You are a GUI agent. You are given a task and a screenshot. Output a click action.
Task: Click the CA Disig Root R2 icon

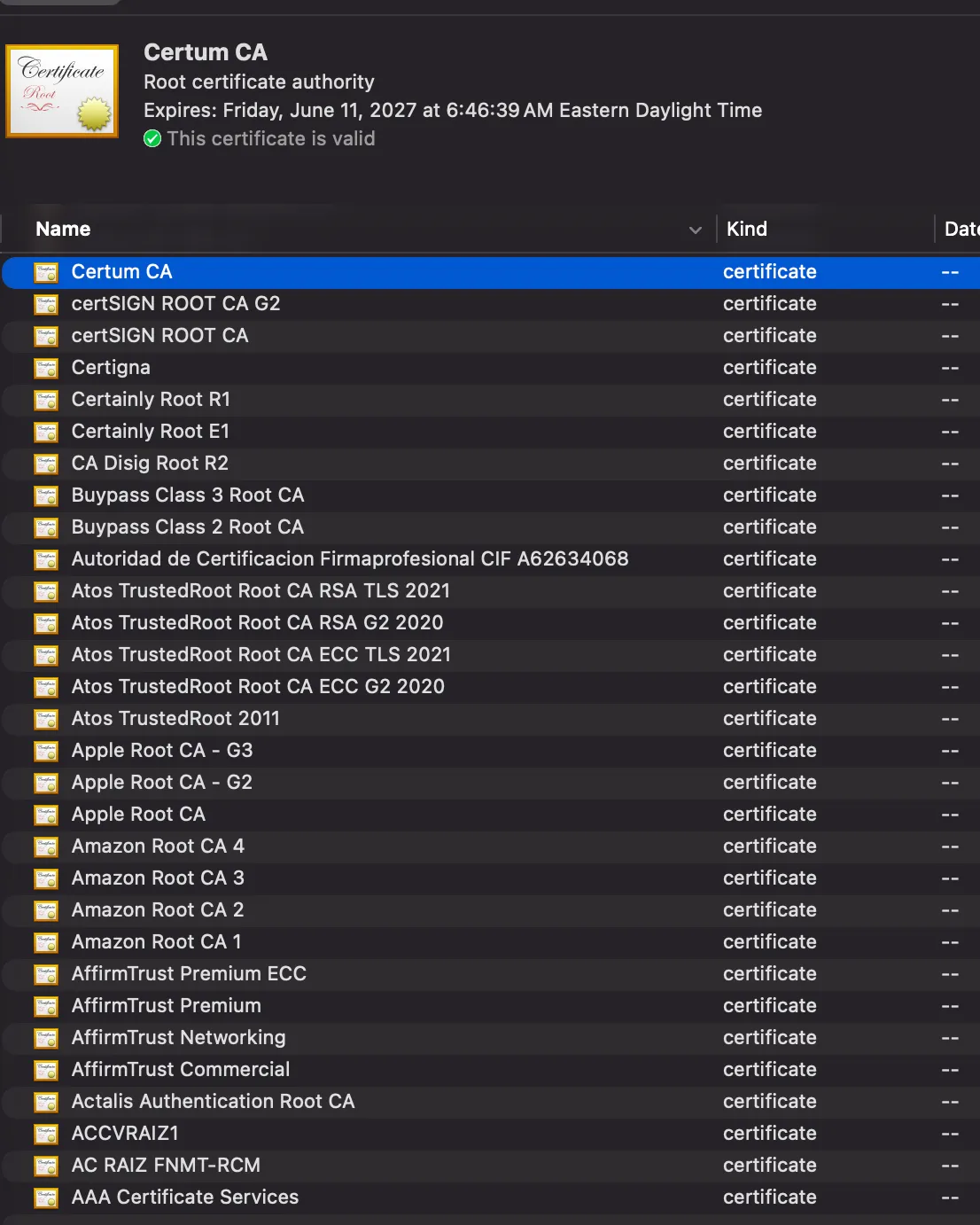[46, 464]
